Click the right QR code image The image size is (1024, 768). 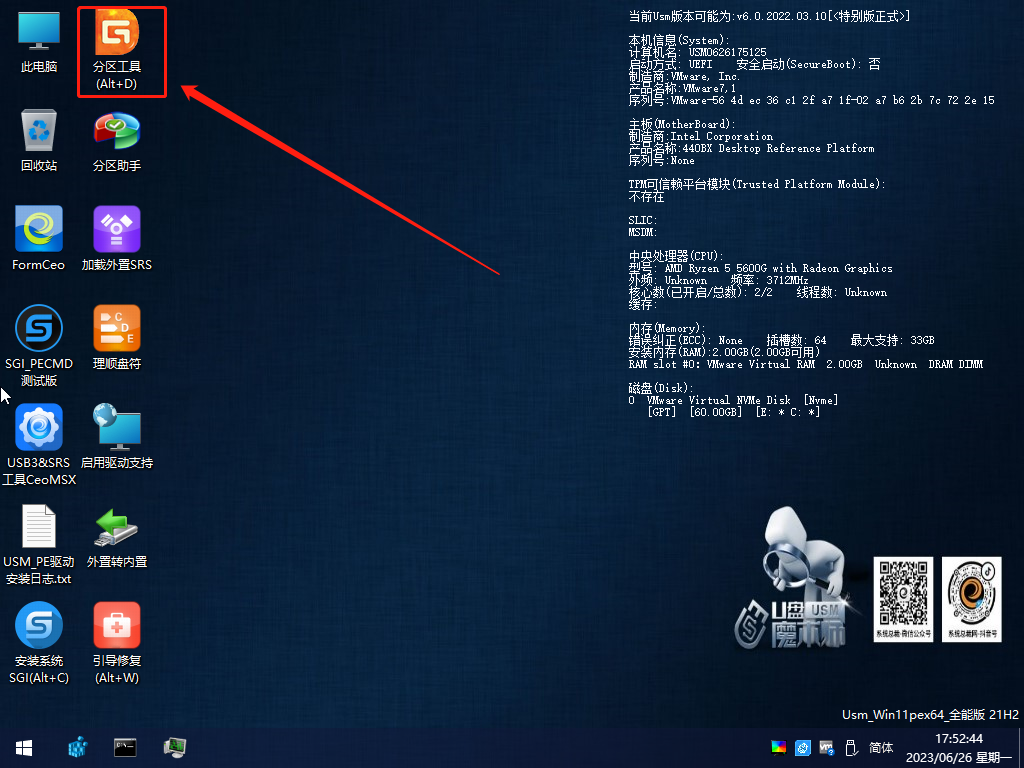coord(972,599)
